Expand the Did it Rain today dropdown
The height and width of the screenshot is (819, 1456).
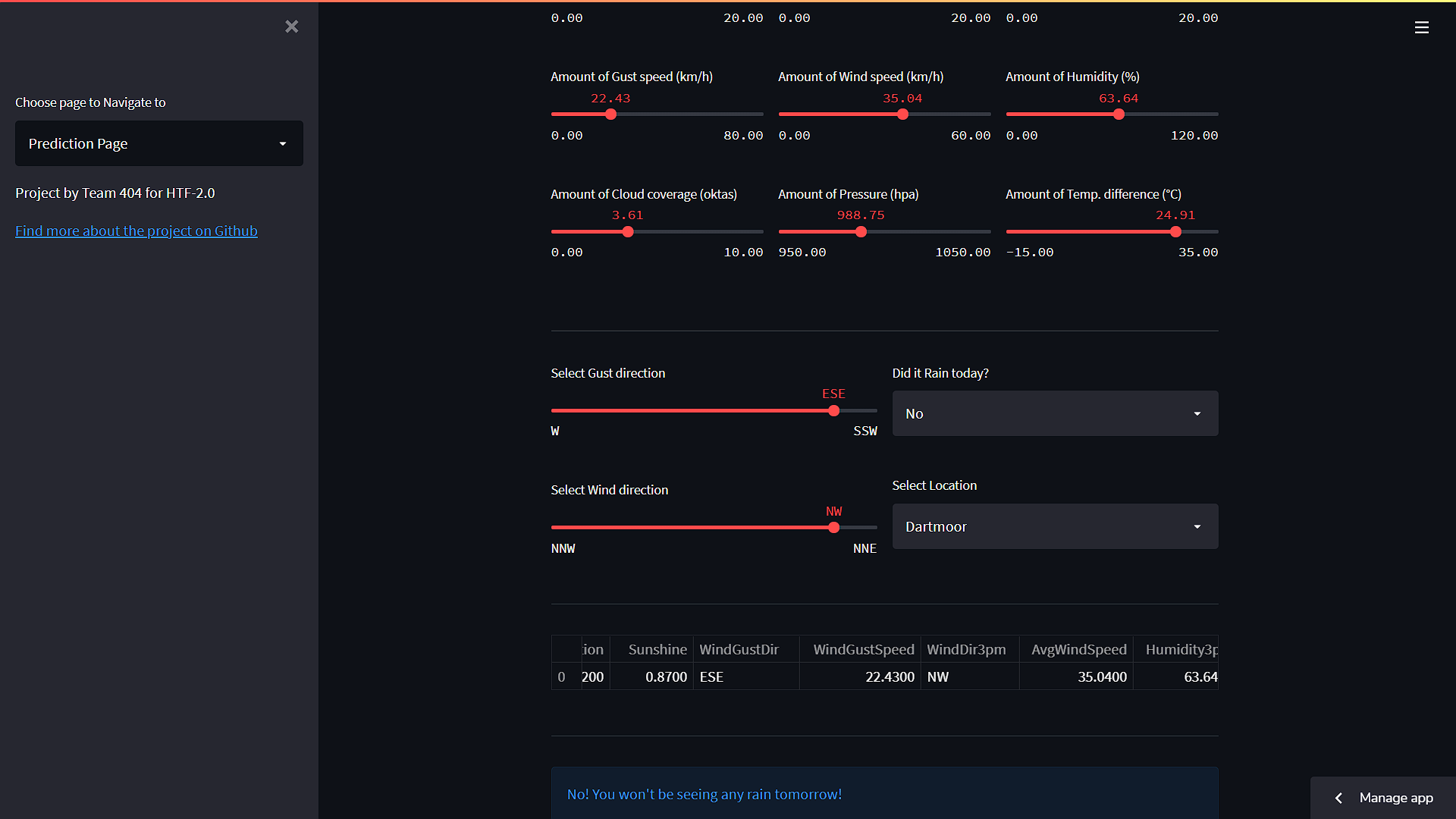tap(1055, 413)
